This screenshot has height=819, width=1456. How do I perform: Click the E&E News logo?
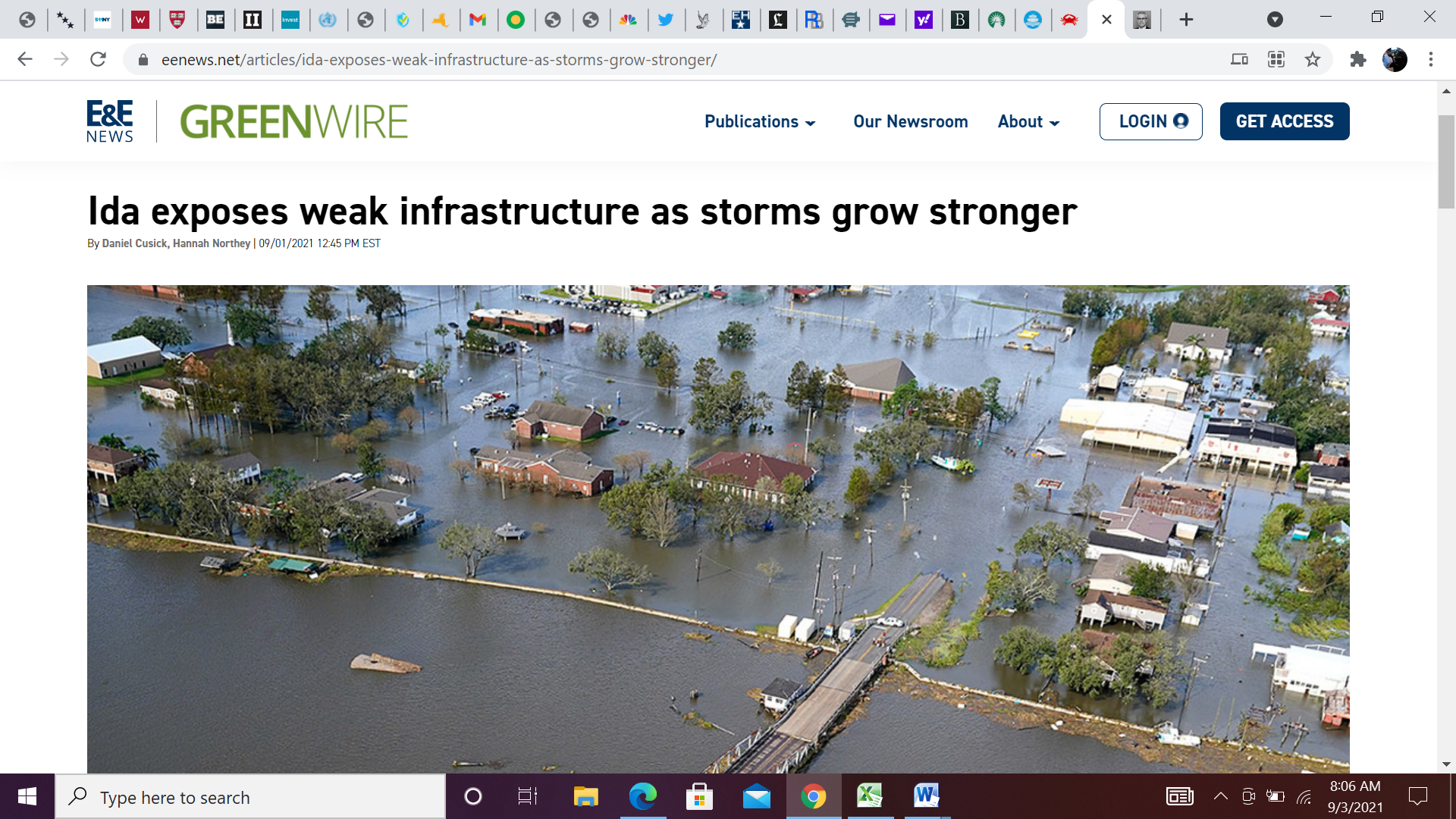click(110, 121)
